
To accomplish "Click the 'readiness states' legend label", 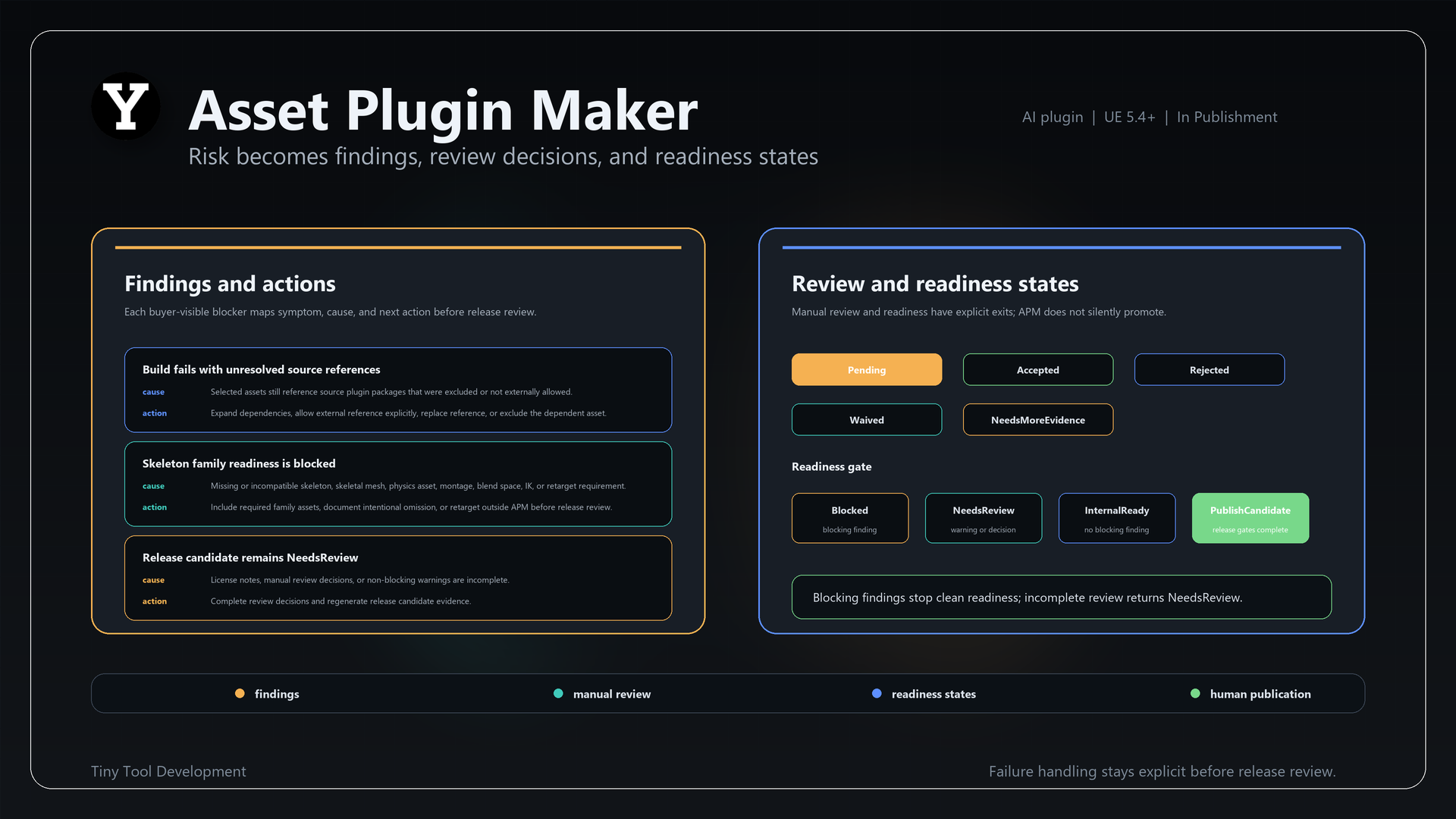I will point(934,694).
